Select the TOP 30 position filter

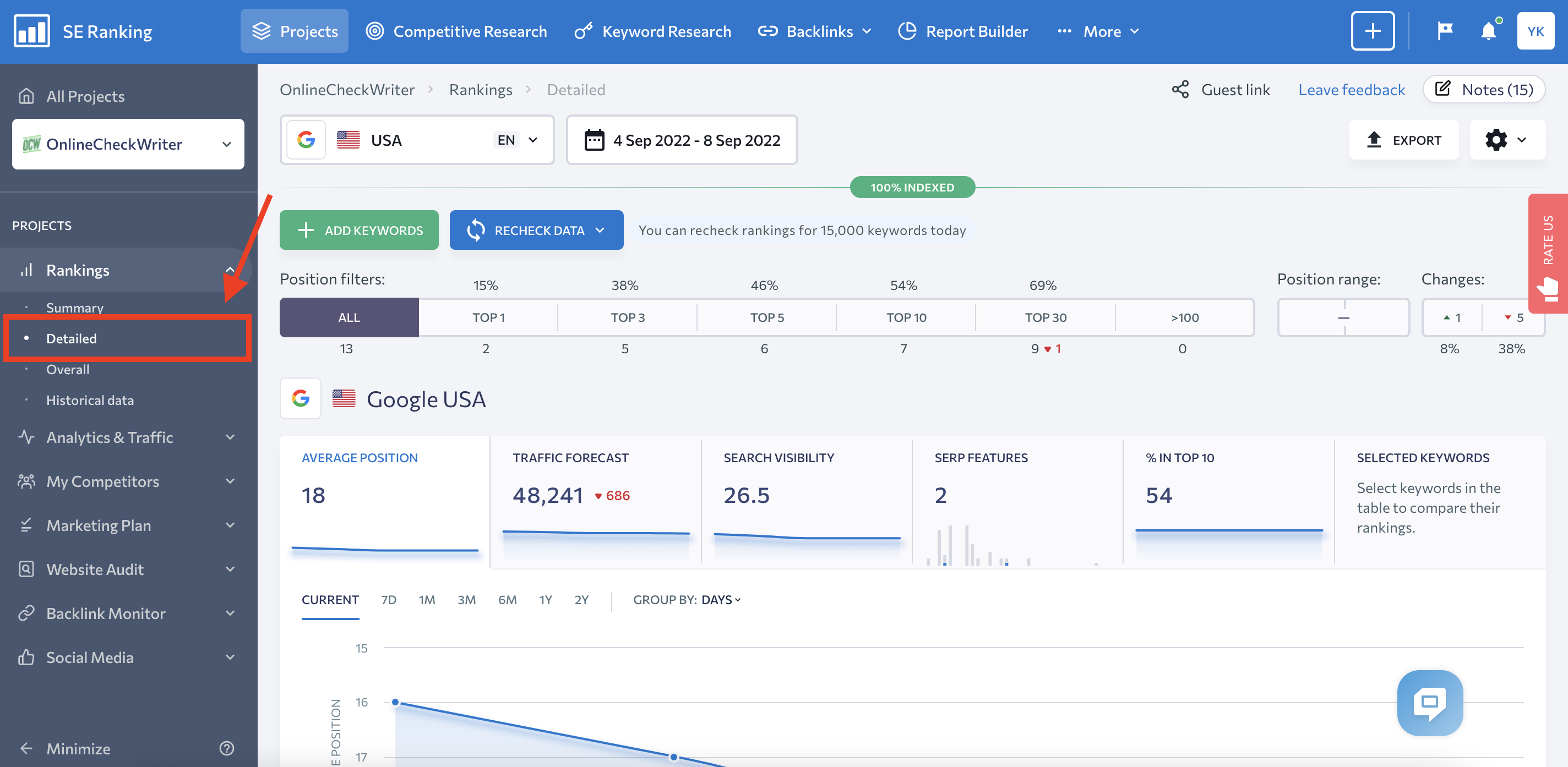[x=1046, y=317]
